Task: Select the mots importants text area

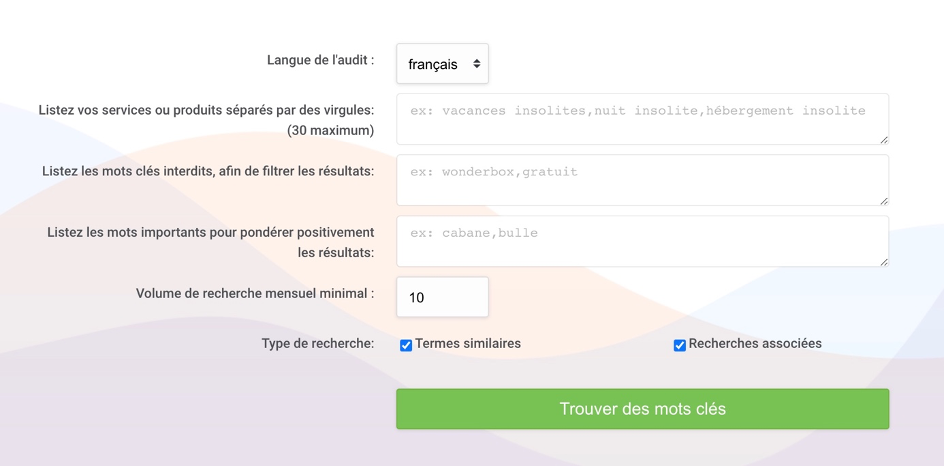Action: 642,241
